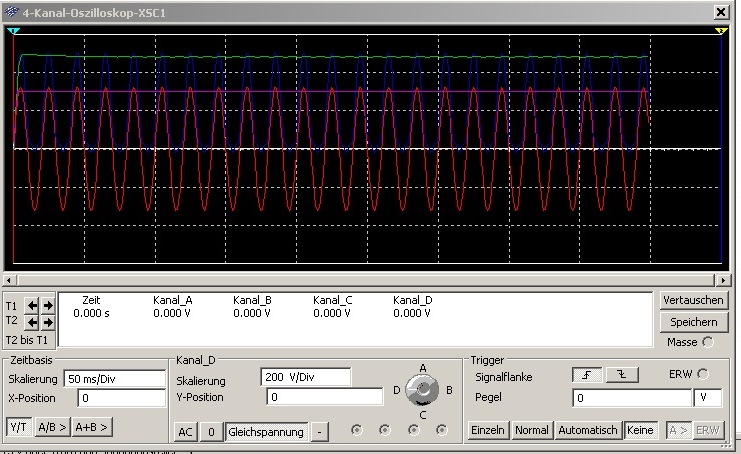Move cursor T2 left with arrow
This screenshot has width=741, height=454.
[32, 322]
